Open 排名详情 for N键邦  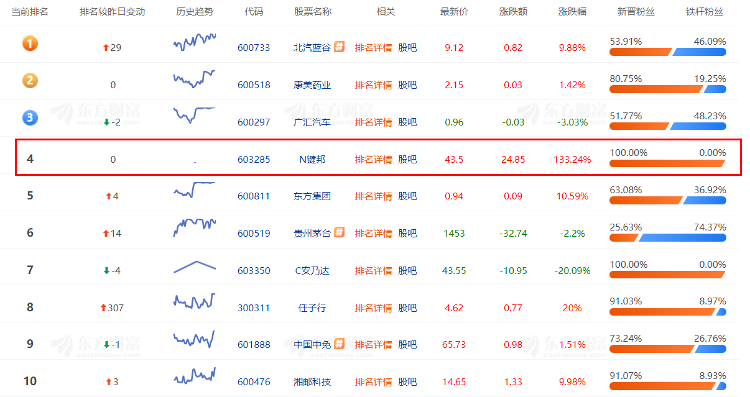[x=373, y=159]
